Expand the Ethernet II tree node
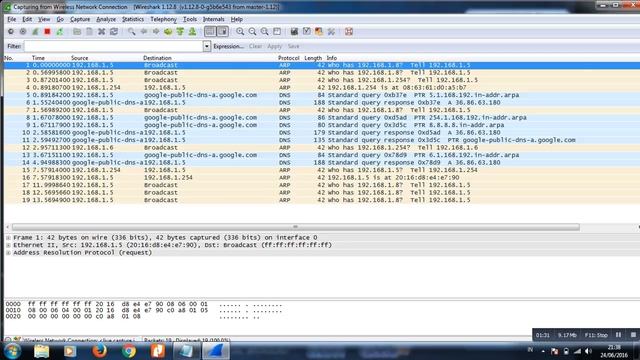The width and height of the screenshot is (640, 360). point(8,245)
